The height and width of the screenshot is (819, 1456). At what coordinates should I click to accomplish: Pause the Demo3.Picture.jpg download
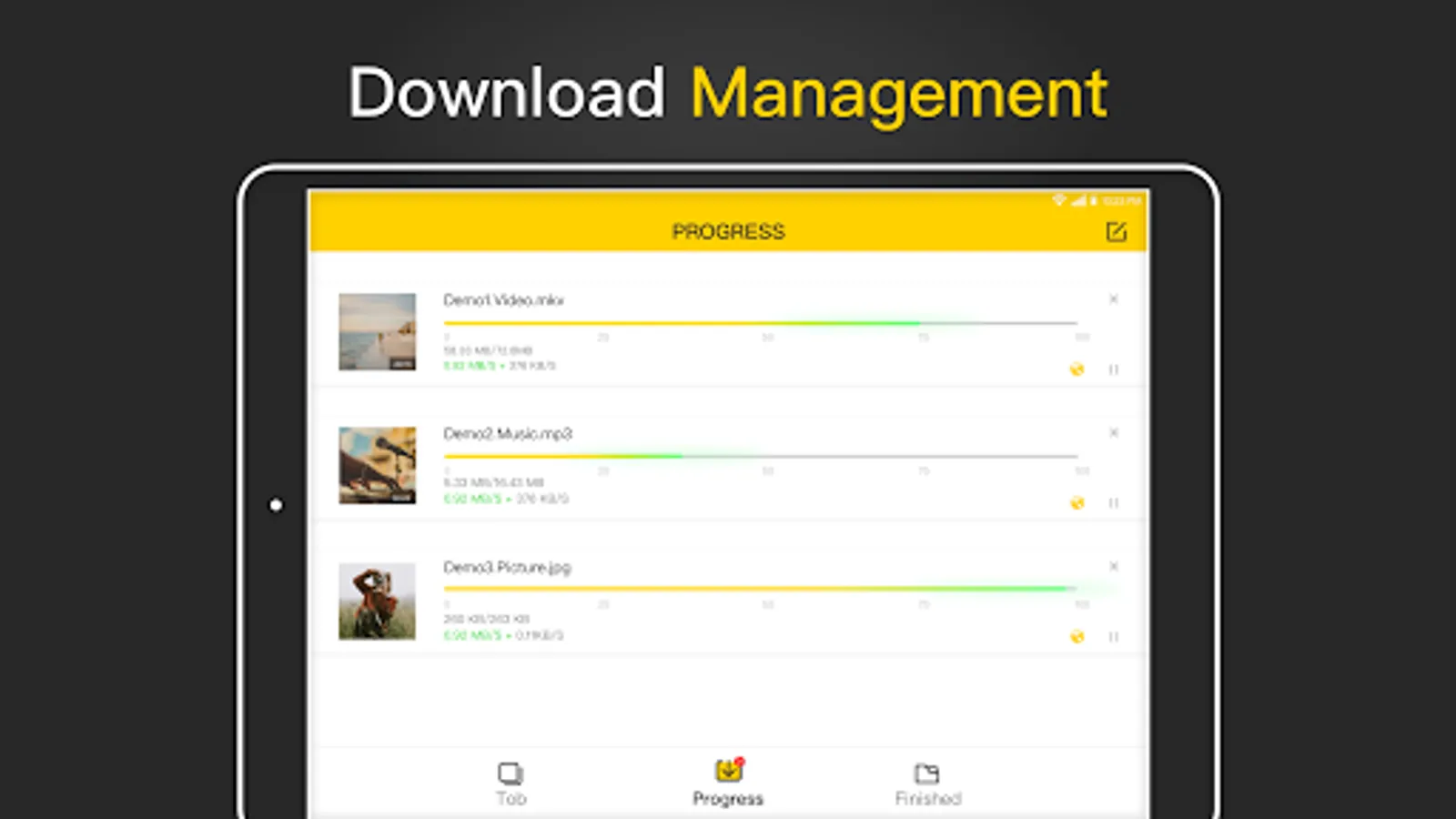coord(1114,635)
